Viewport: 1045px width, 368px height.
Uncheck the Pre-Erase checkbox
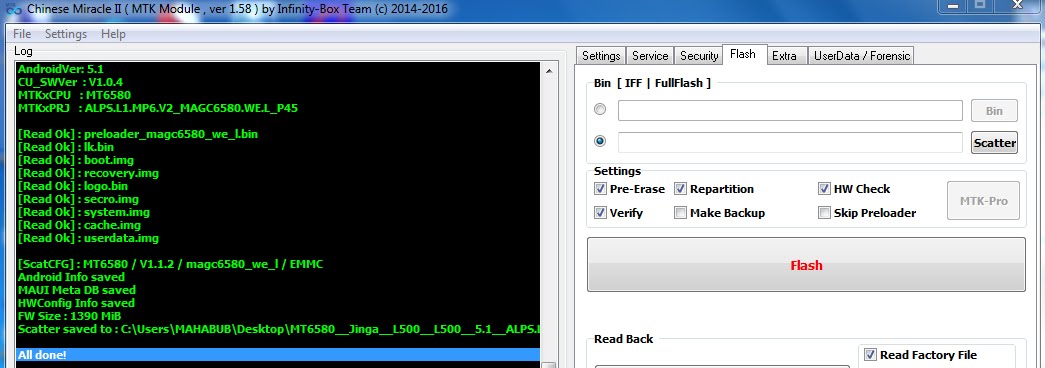tap(600, 189)
